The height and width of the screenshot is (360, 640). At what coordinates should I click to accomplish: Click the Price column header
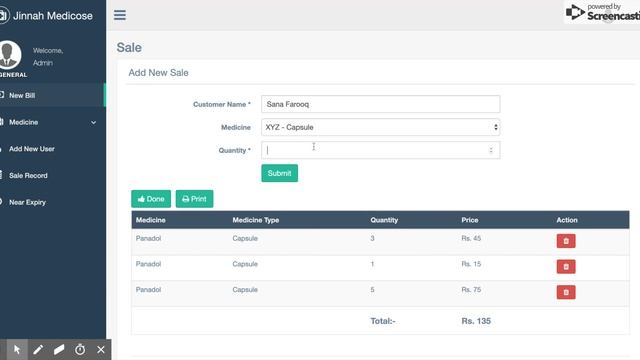click(470, 220)
